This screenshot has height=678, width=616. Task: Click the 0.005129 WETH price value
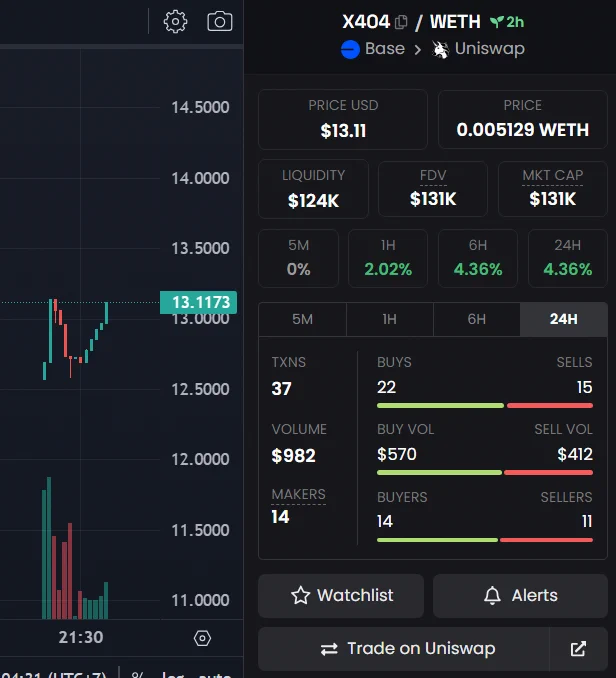pyautogui.click(x=523, y=130)
